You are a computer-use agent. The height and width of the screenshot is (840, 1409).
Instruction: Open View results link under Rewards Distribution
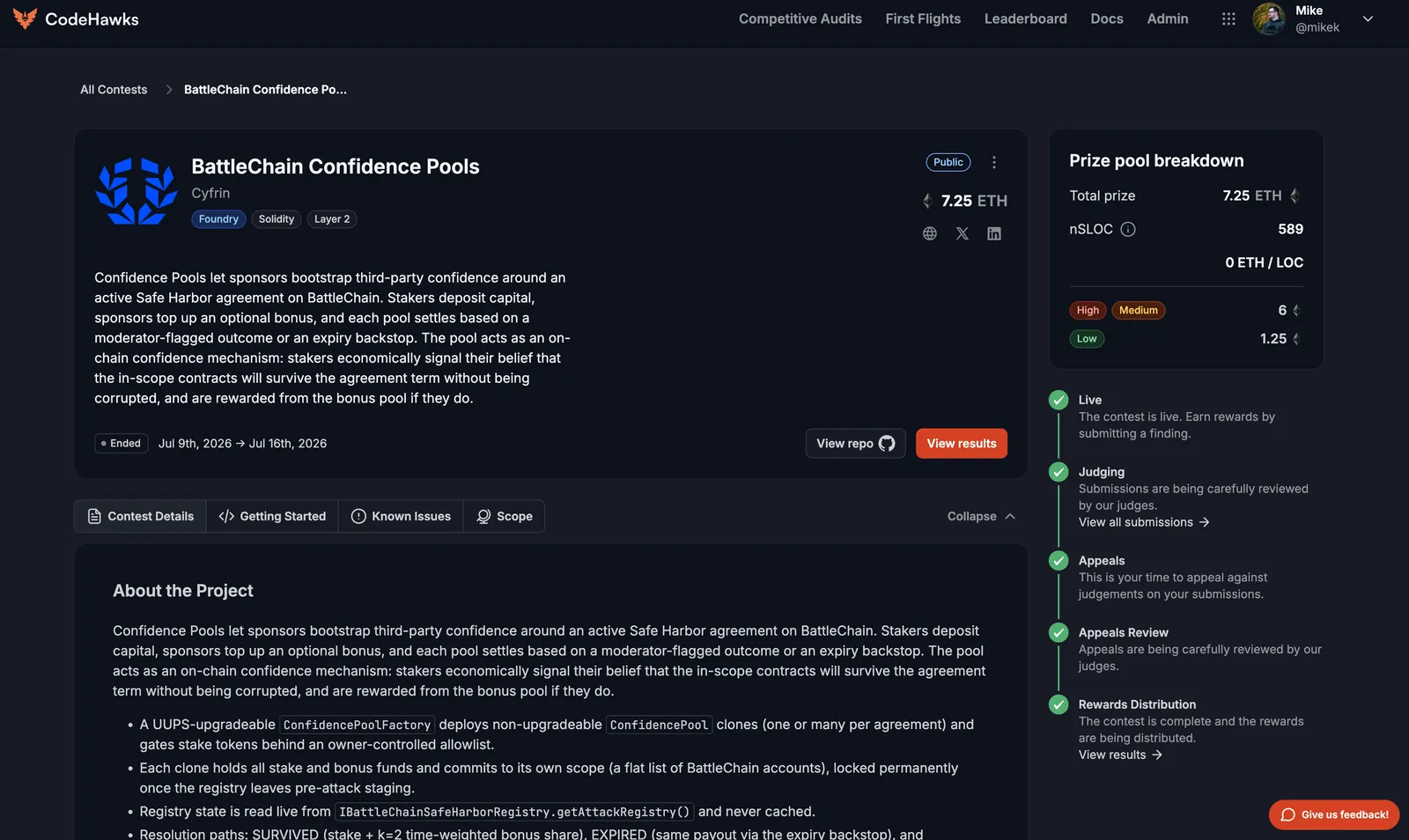(x=1120, y=755)
